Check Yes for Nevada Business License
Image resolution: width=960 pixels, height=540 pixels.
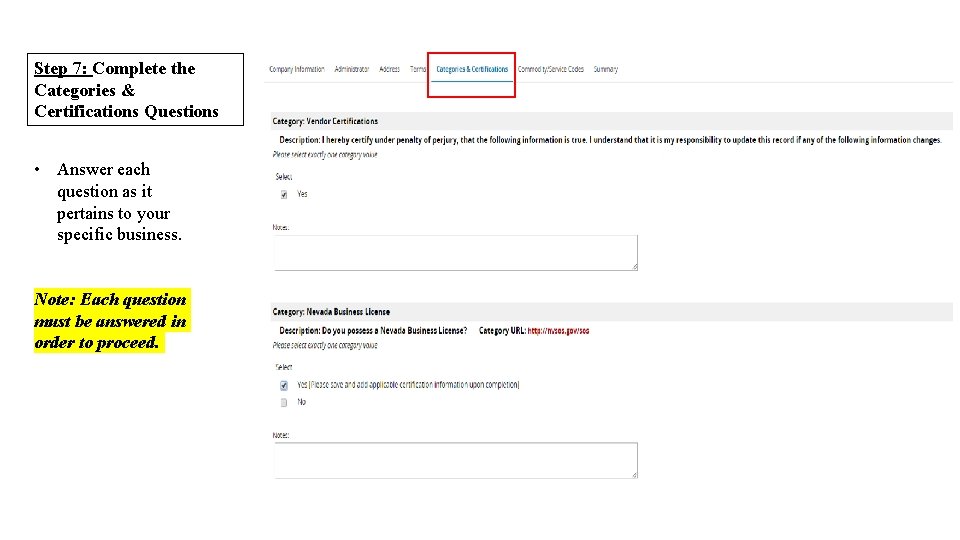click(x=284, y=386)
